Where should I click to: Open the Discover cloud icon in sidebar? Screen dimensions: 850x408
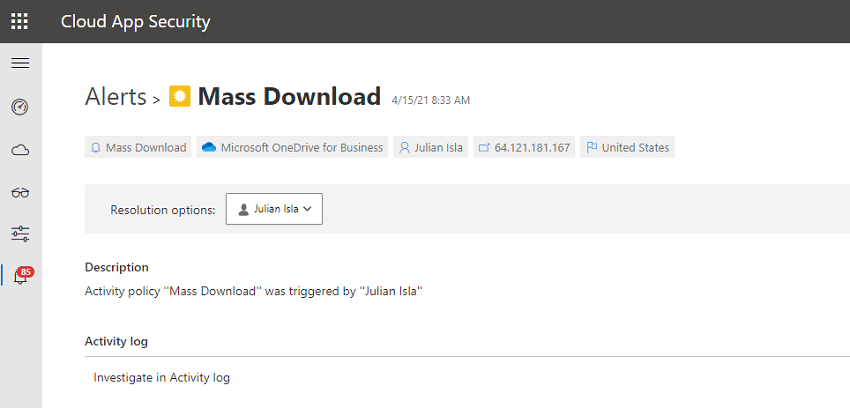pos(20,150)
